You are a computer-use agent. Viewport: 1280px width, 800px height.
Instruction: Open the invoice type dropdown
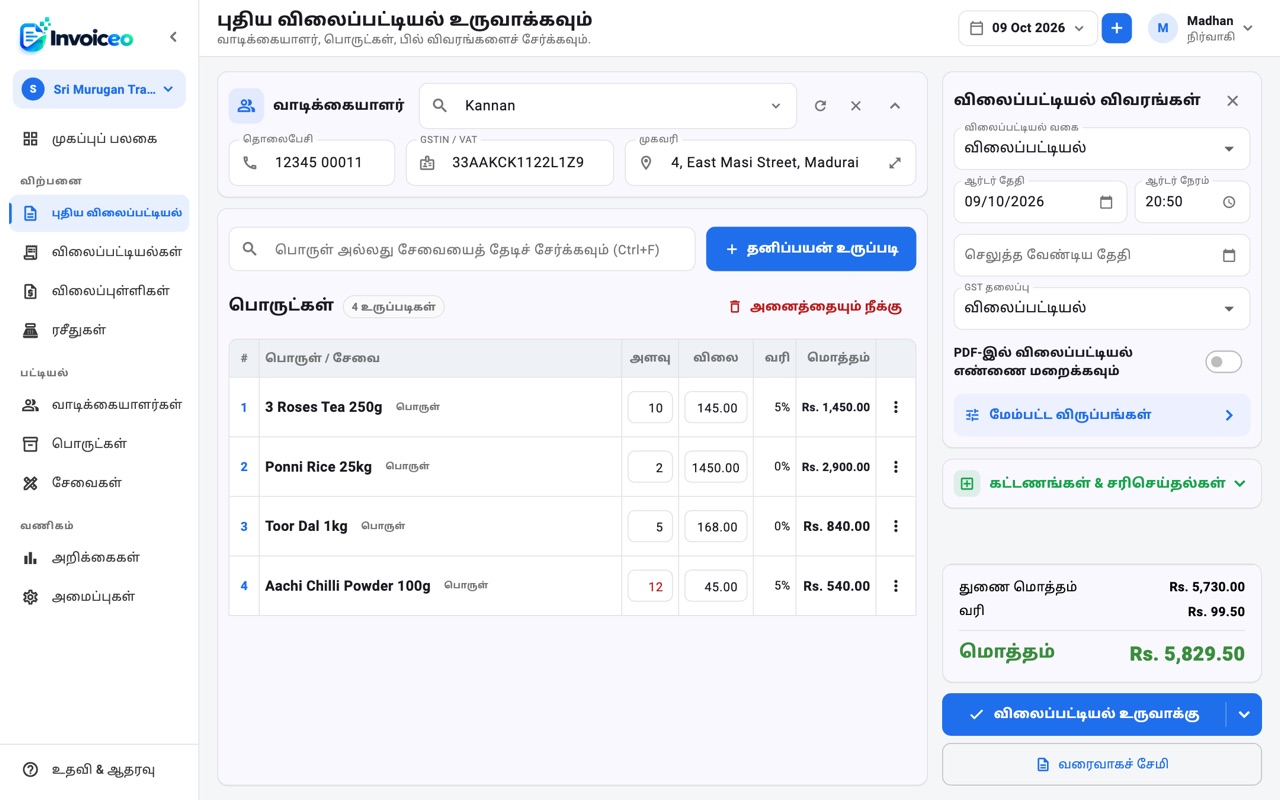[x=1102, y=149]
